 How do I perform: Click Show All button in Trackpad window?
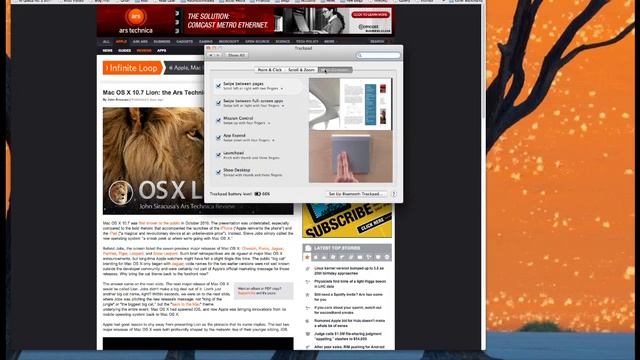point(236,55)
